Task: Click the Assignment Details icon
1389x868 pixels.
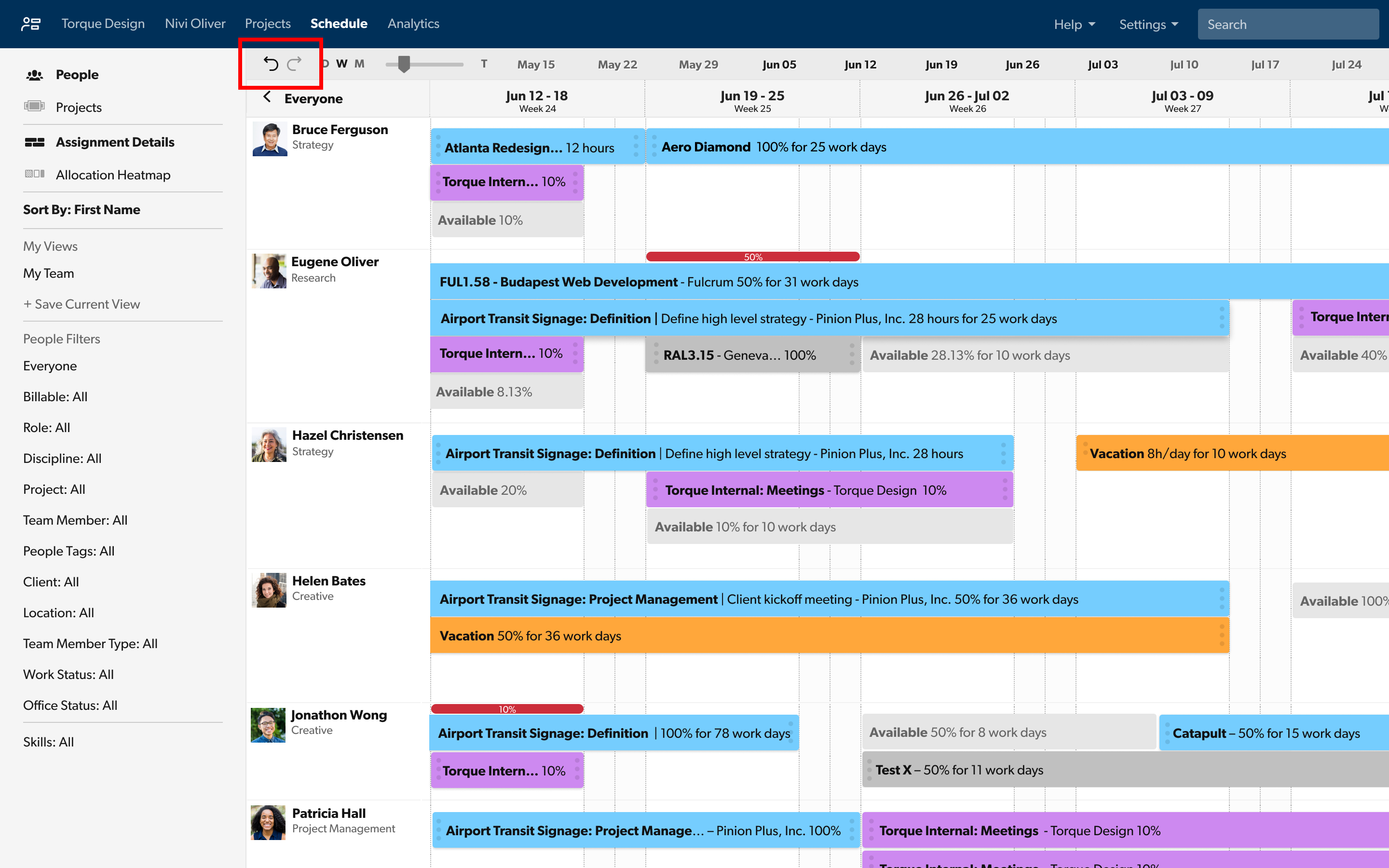Action: pyautogui.click(x=34, y=142)
